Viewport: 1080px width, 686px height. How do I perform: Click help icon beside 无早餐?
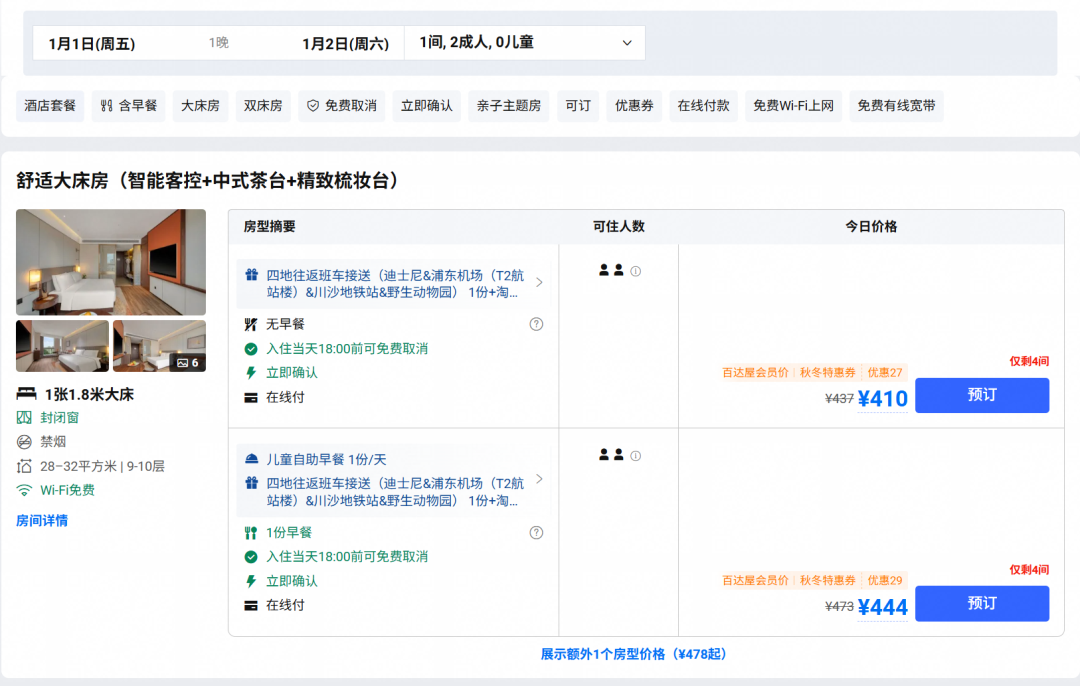tap(536, 324)
